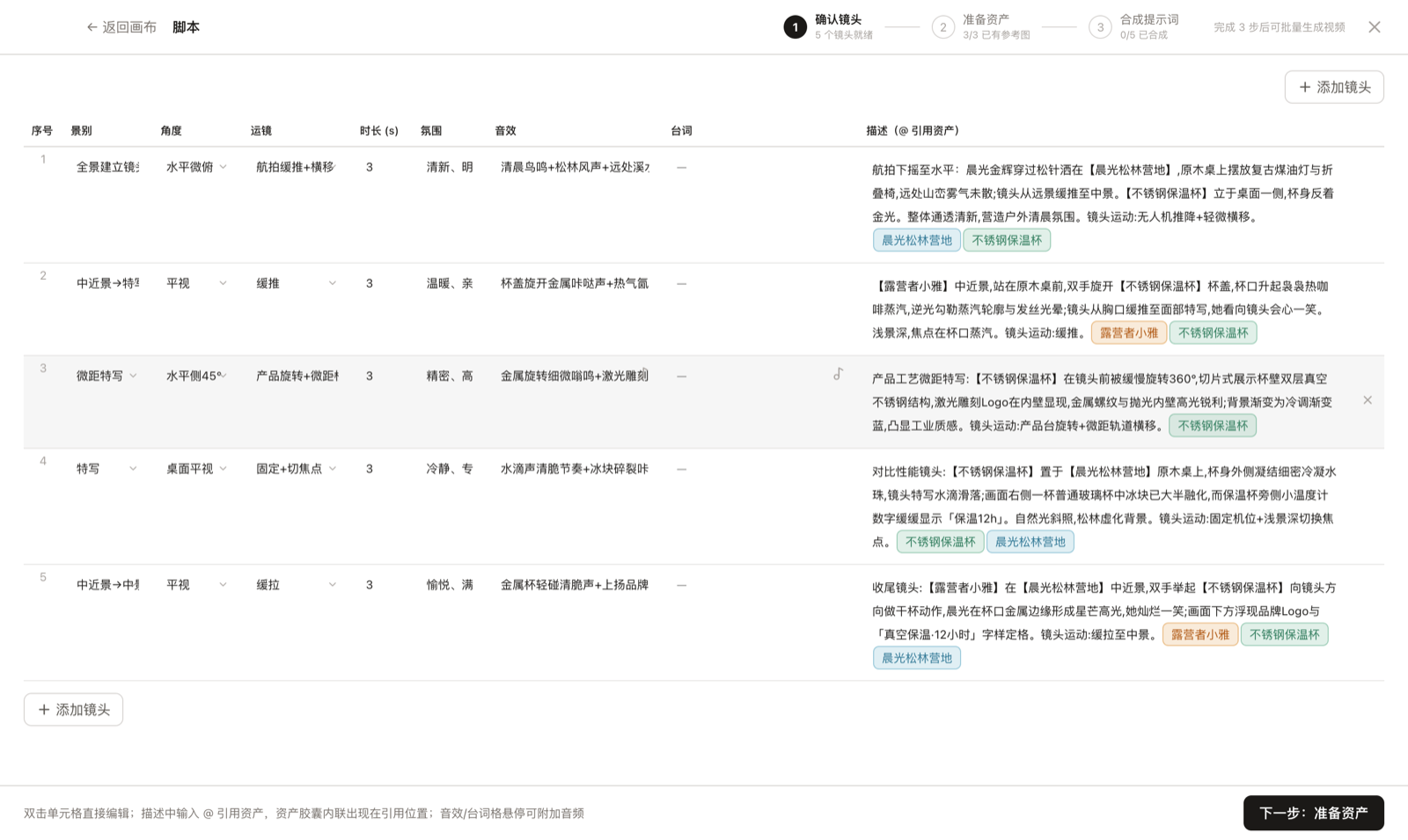
Task: Click 下一步：准备资产 button
Action: [x=1313, y=813]
